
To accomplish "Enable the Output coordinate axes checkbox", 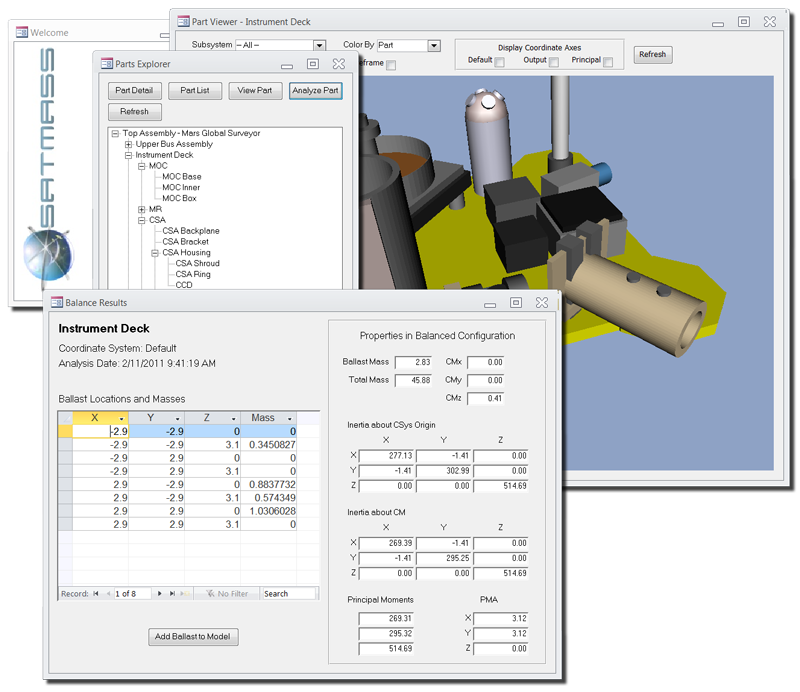I will click(x=554, y=62).
